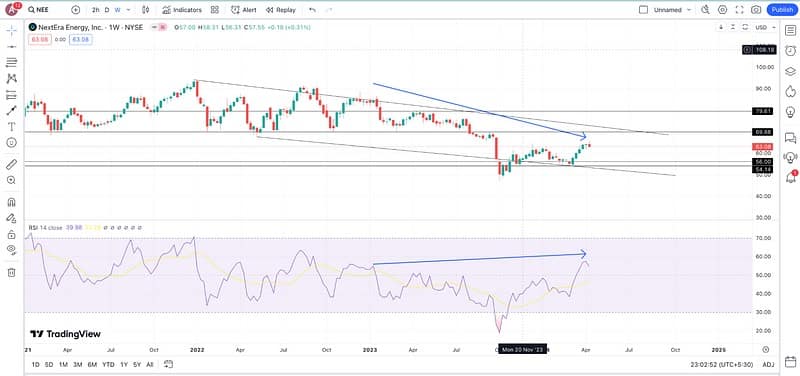Viewport: 800px width, 376px height.
Task: Click the Publish button
Action: coord(782,10)
